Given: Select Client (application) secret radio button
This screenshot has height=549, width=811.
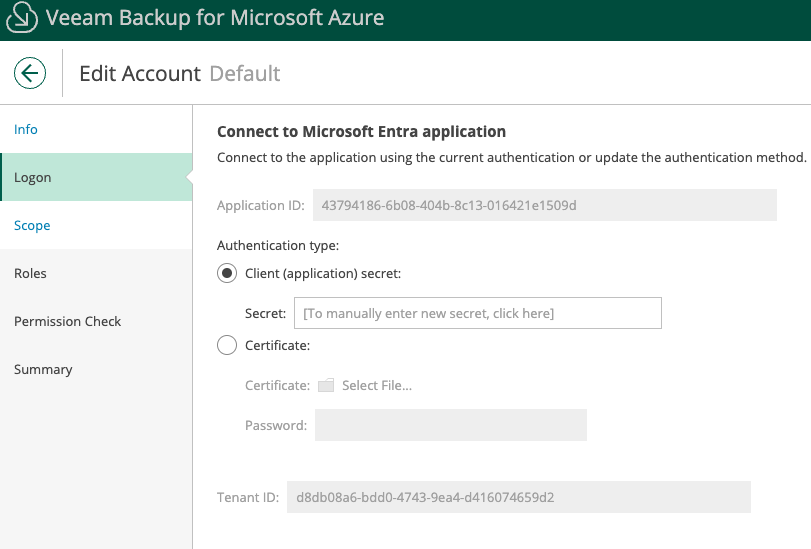Looking at the screenshot, I should point(228,273).
